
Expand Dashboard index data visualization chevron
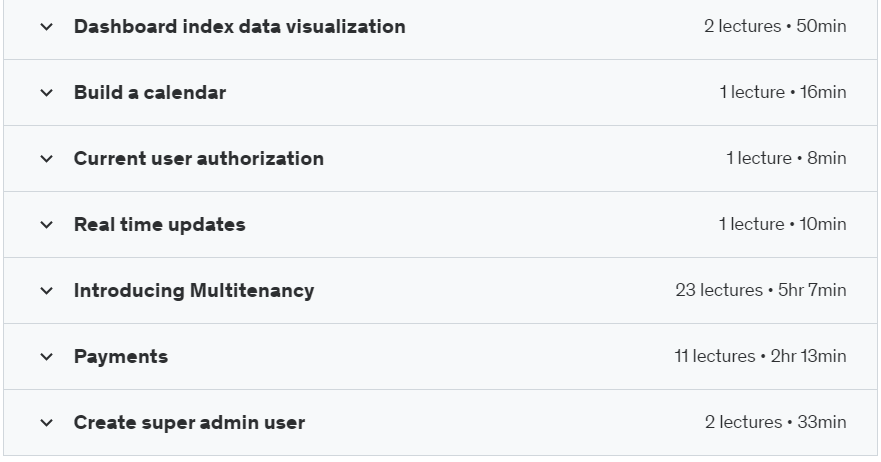pyautogui.click(x=47, y=26)
